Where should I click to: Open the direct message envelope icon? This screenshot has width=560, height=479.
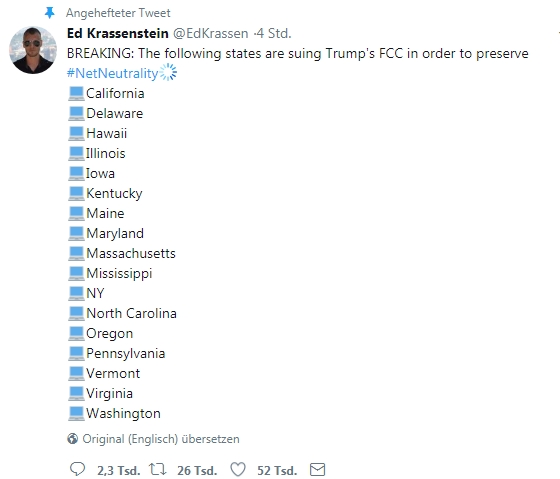pyautogui.click(x=318, y=469)
